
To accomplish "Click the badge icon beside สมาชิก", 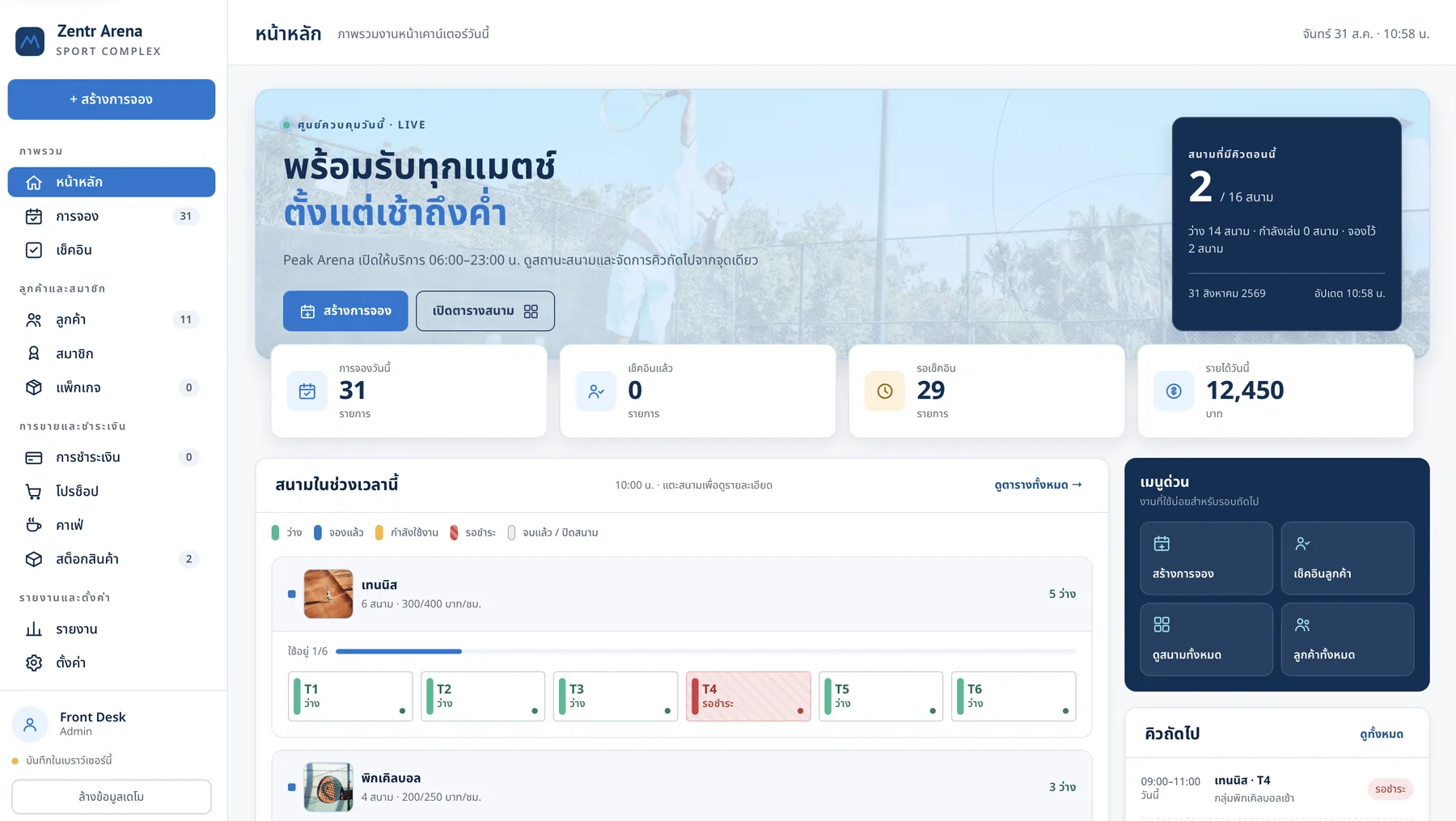I will pos(34,353).
